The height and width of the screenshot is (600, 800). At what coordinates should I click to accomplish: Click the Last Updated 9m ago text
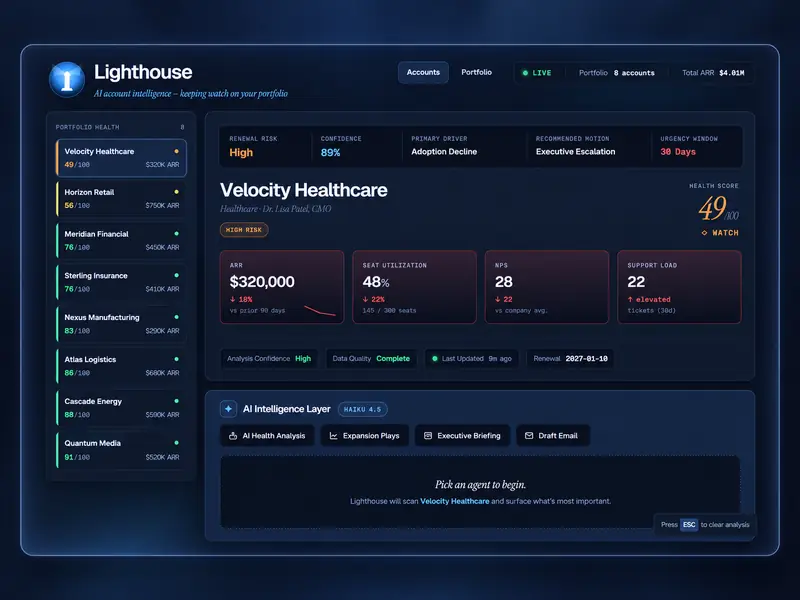(x=477, y=359)
